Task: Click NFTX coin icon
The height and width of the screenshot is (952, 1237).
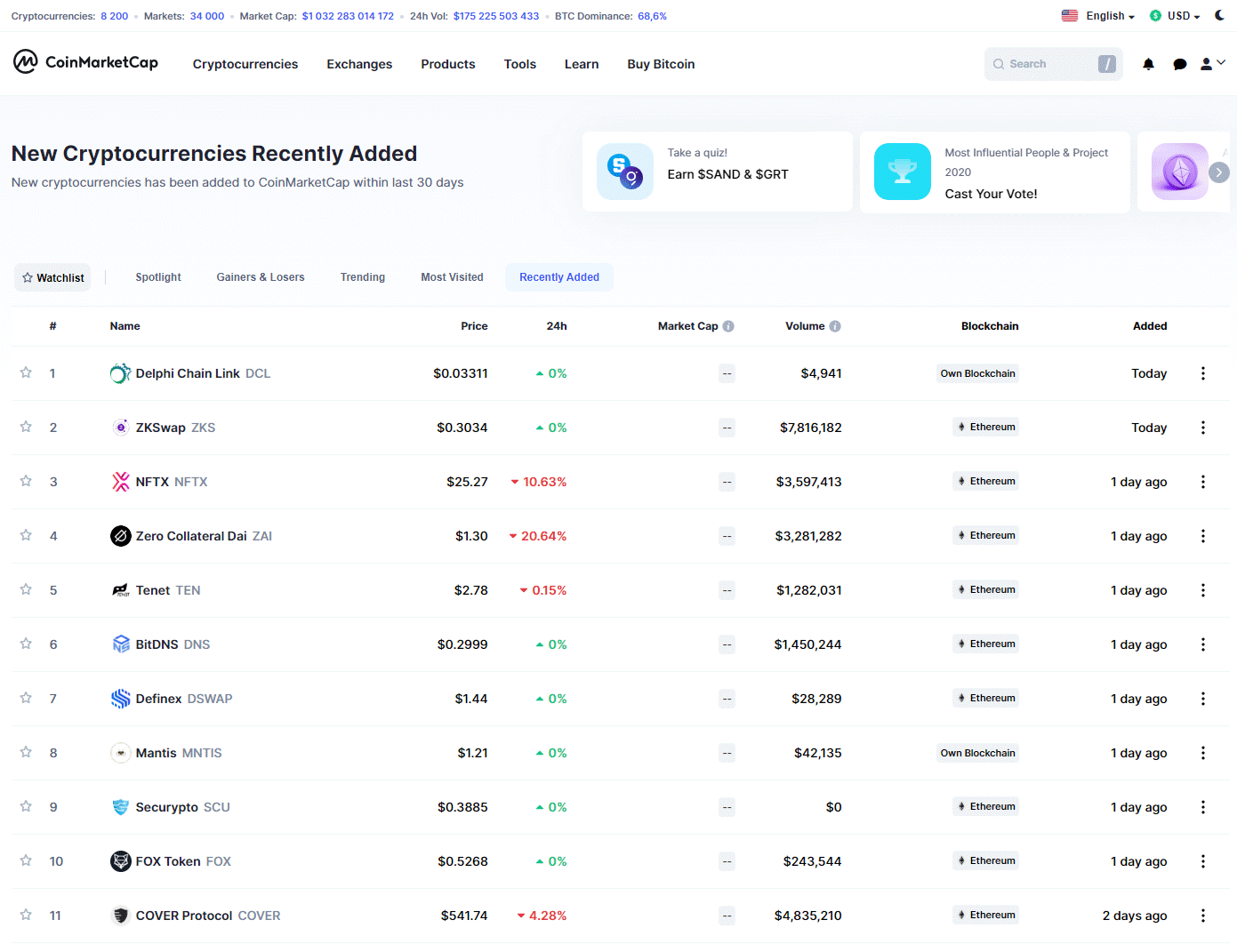Action: (x=120, y=482)
